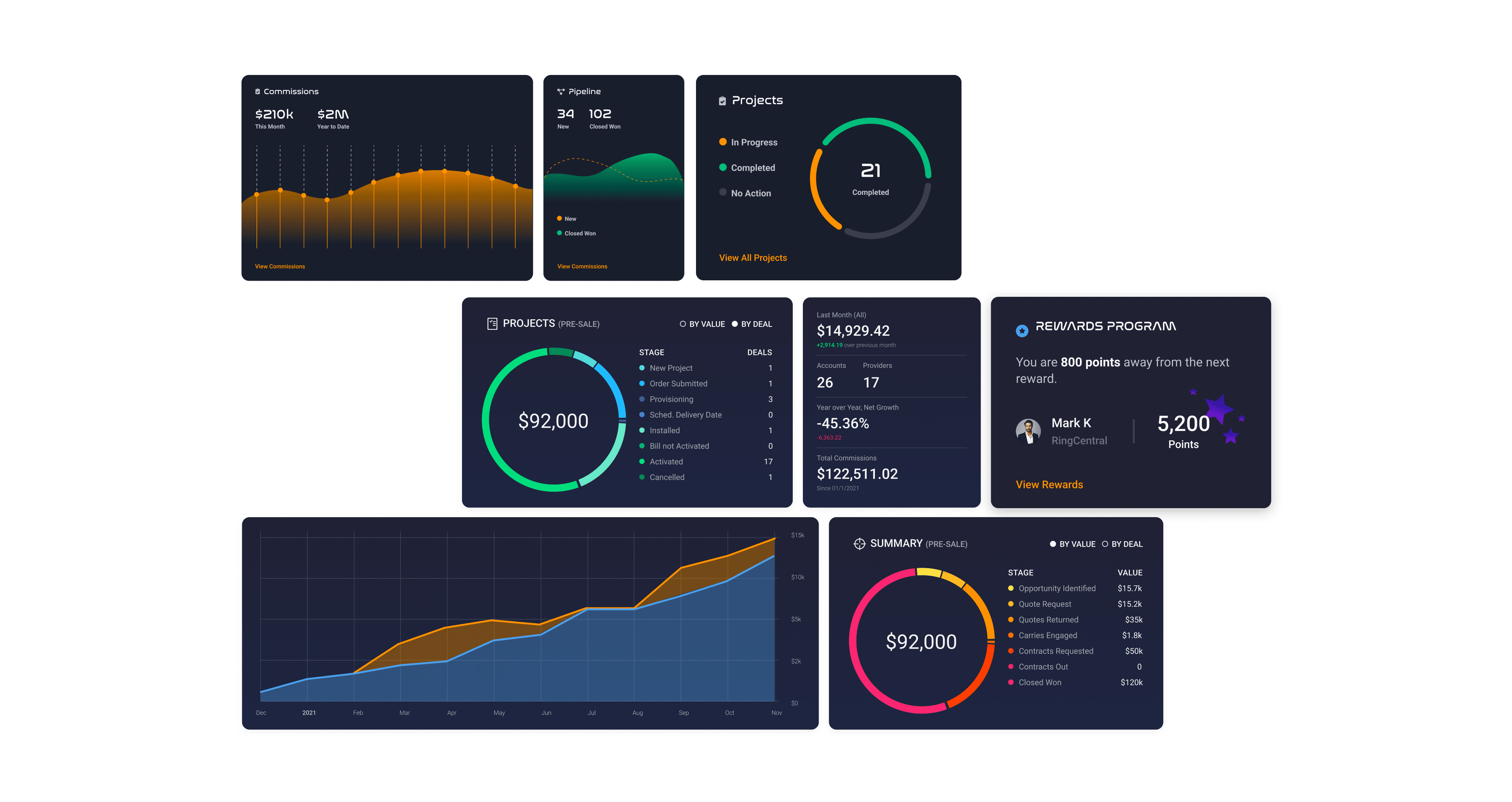
Task: Open the View Rewards link
Action: coord(1049,485)
